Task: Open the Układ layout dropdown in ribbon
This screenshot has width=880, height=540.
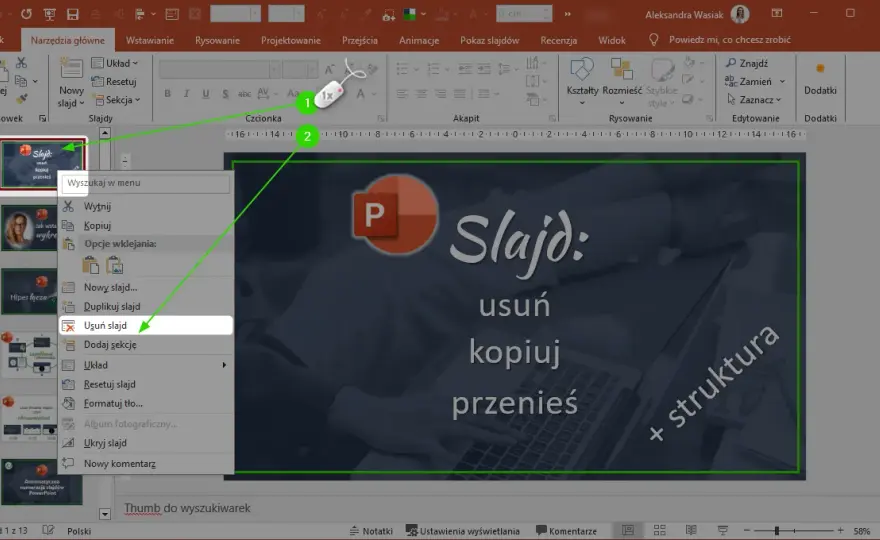Action: coord(115,63)
